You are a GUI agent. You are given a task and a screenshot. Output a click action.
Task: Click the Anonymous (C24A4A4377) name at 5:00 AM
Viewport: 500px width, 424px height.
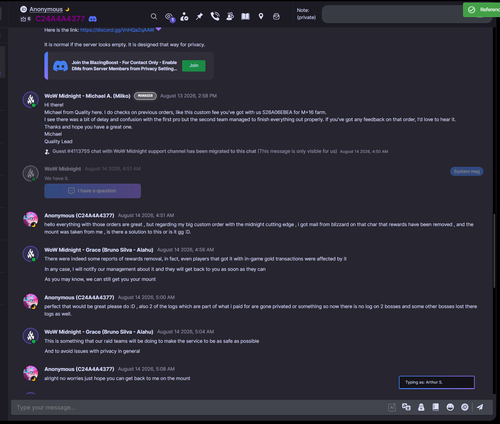tap(79, 298)
